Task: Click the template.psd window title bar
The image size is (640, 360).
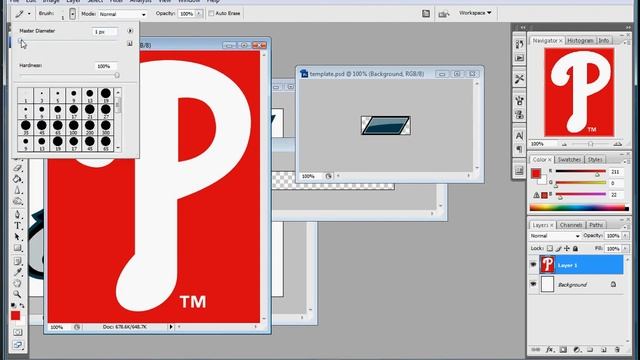Action: (389, 74)
